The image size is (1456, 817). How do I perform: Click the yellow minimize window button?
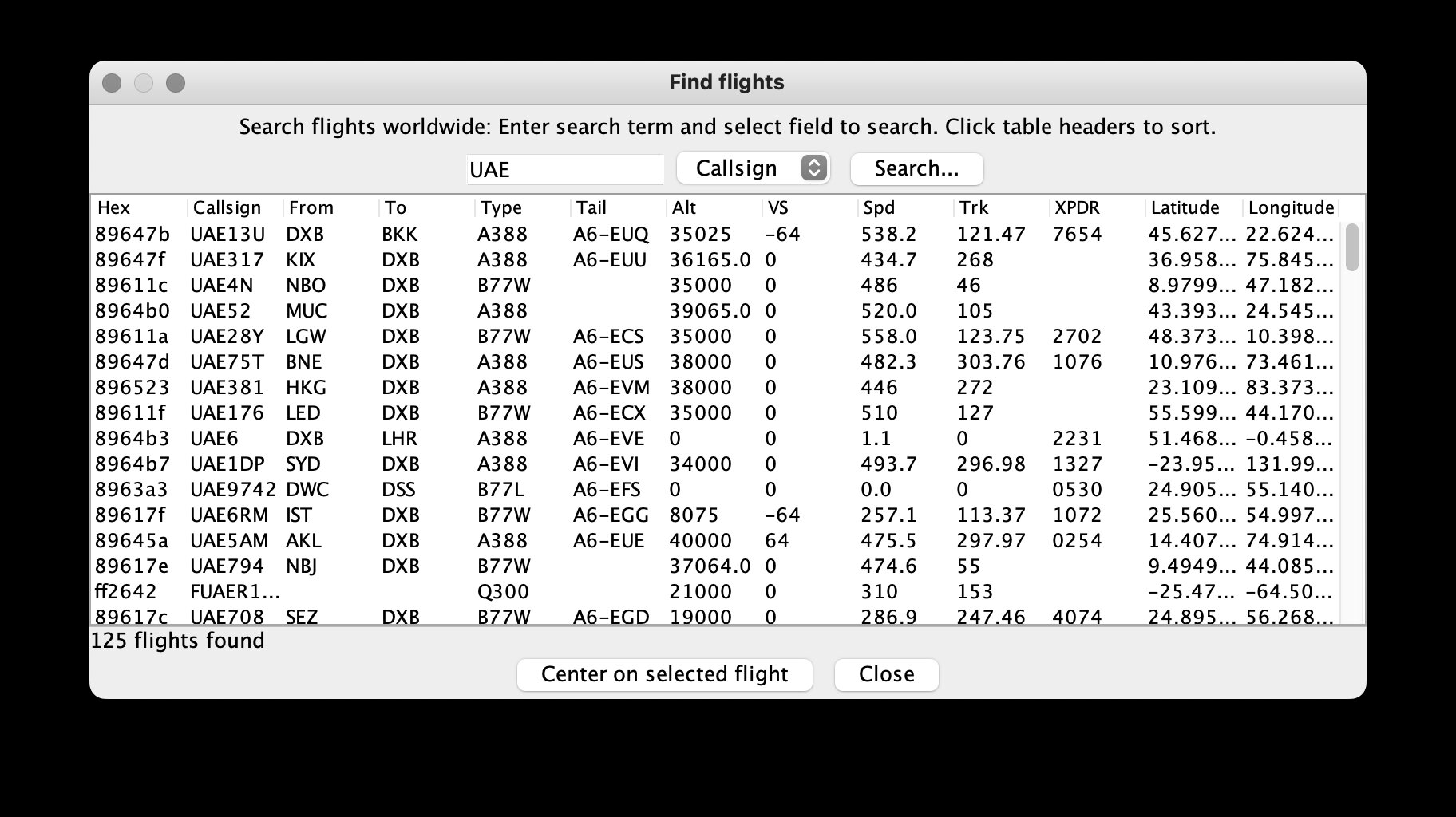coord(144,83)
